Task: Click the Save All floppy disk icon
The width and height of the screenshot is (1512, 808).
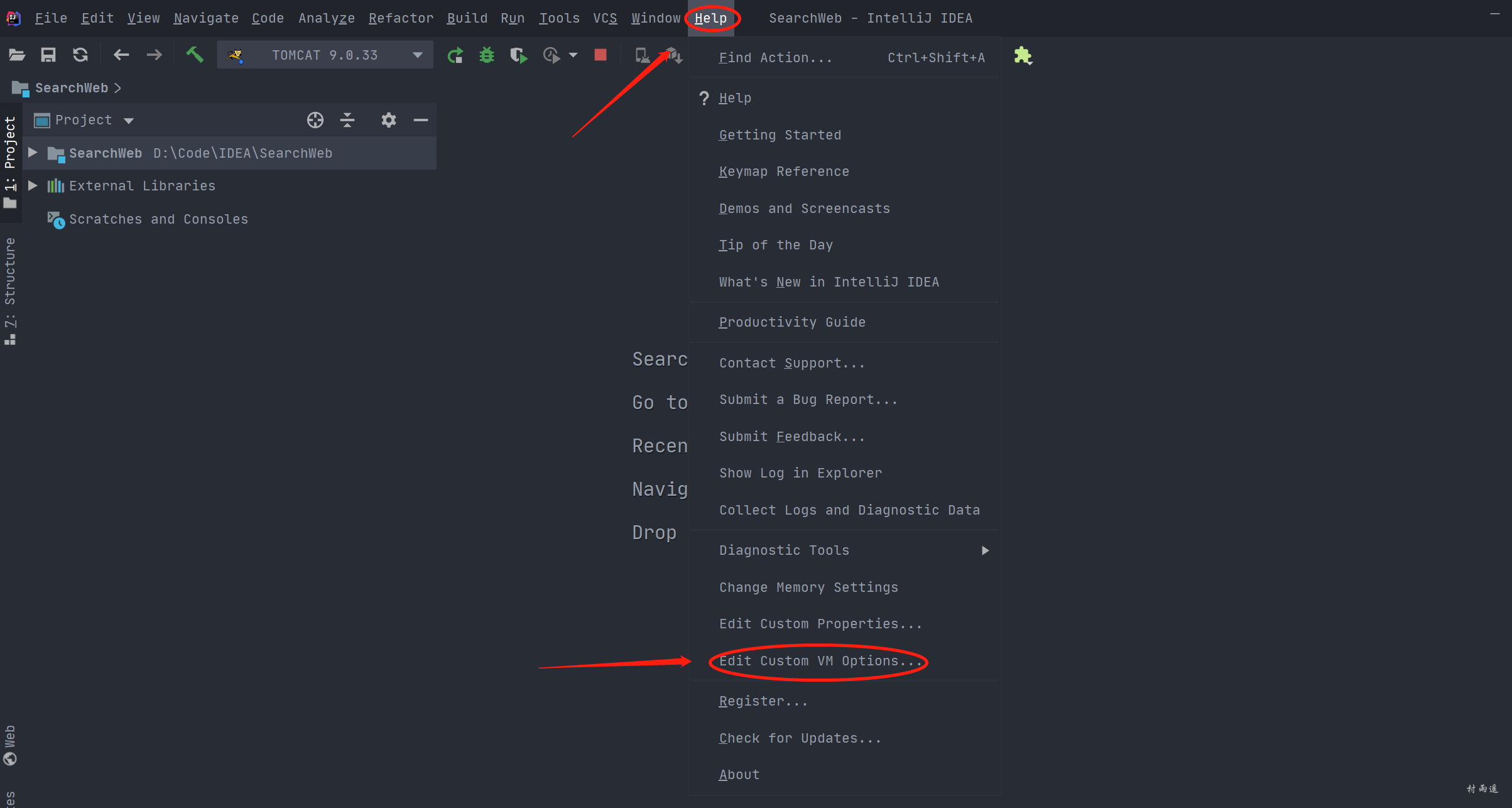Action: tap(48, 55)
